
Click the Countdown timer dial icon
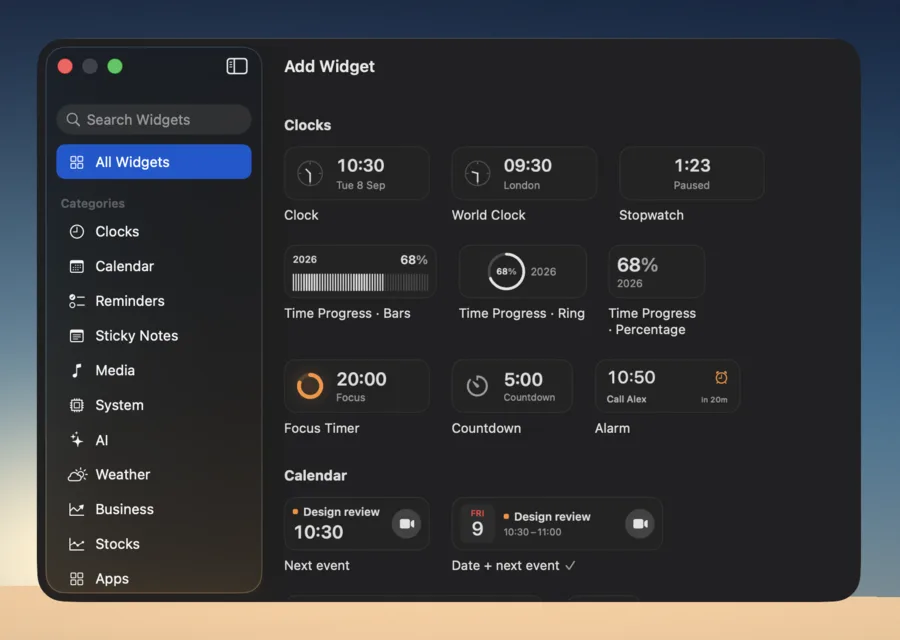tap(477, 386)
